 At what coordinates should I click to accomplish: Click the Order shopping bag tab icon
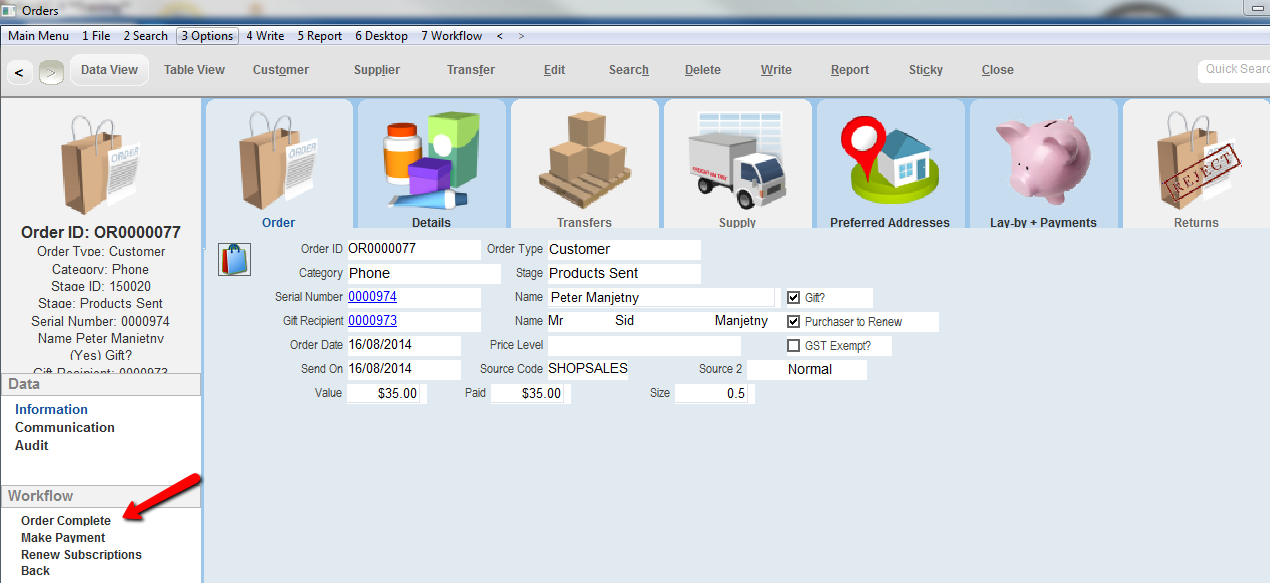(278, 160)
